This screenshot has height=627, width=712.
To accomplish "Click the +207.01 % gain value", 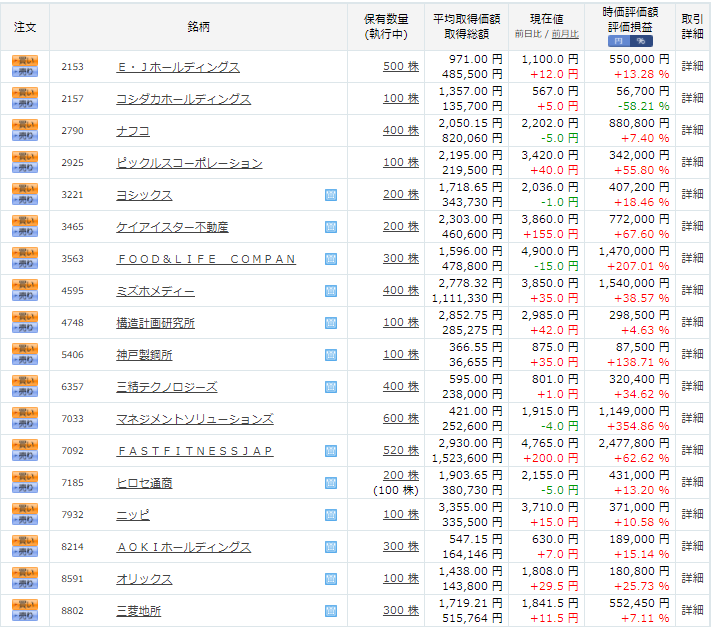I will point(638,266).
